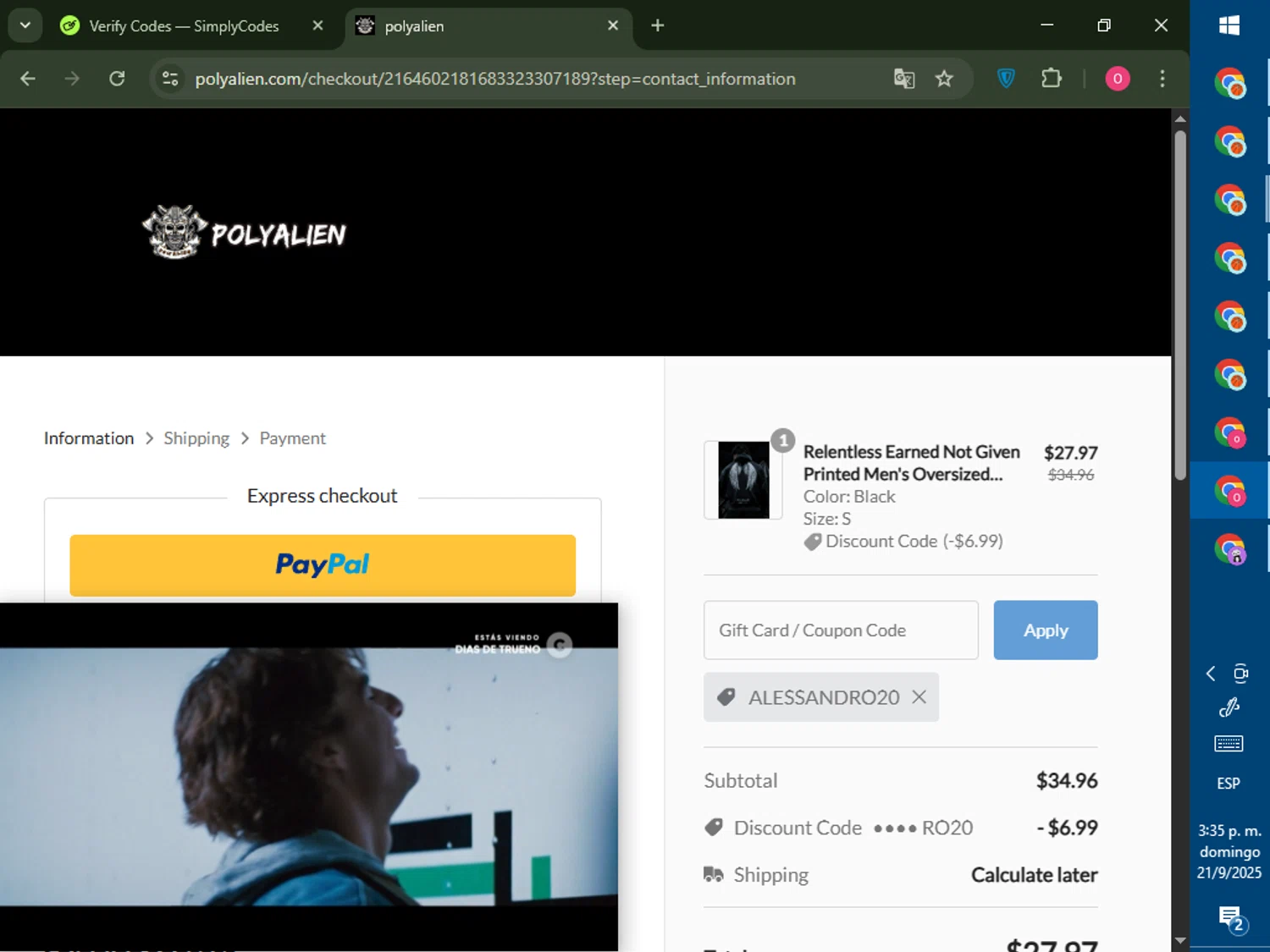Open the clock showing 3:35 p. m.
This screenshot has width=1270, height=952.
pos(1229,851)
